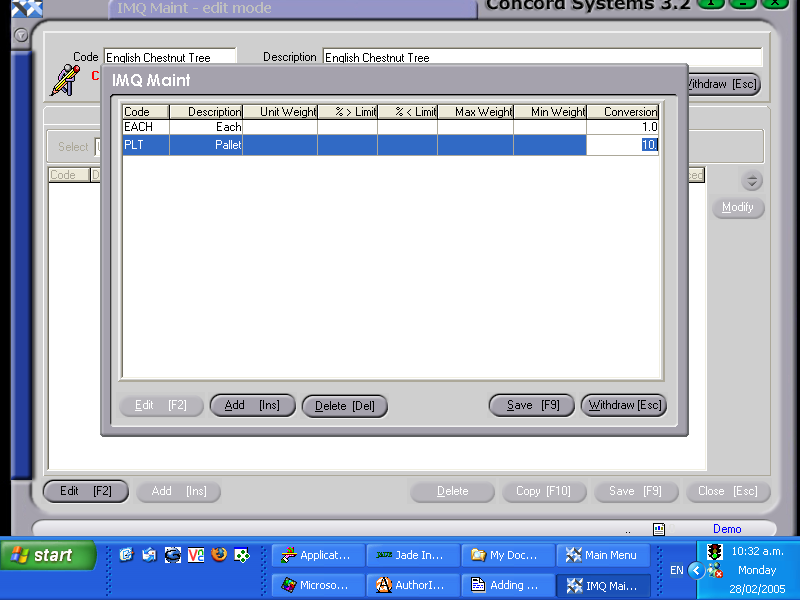Open Internet Explorer from the quick launch bar
The width and height of the screenshot is (800, 600).
[127, 555]
